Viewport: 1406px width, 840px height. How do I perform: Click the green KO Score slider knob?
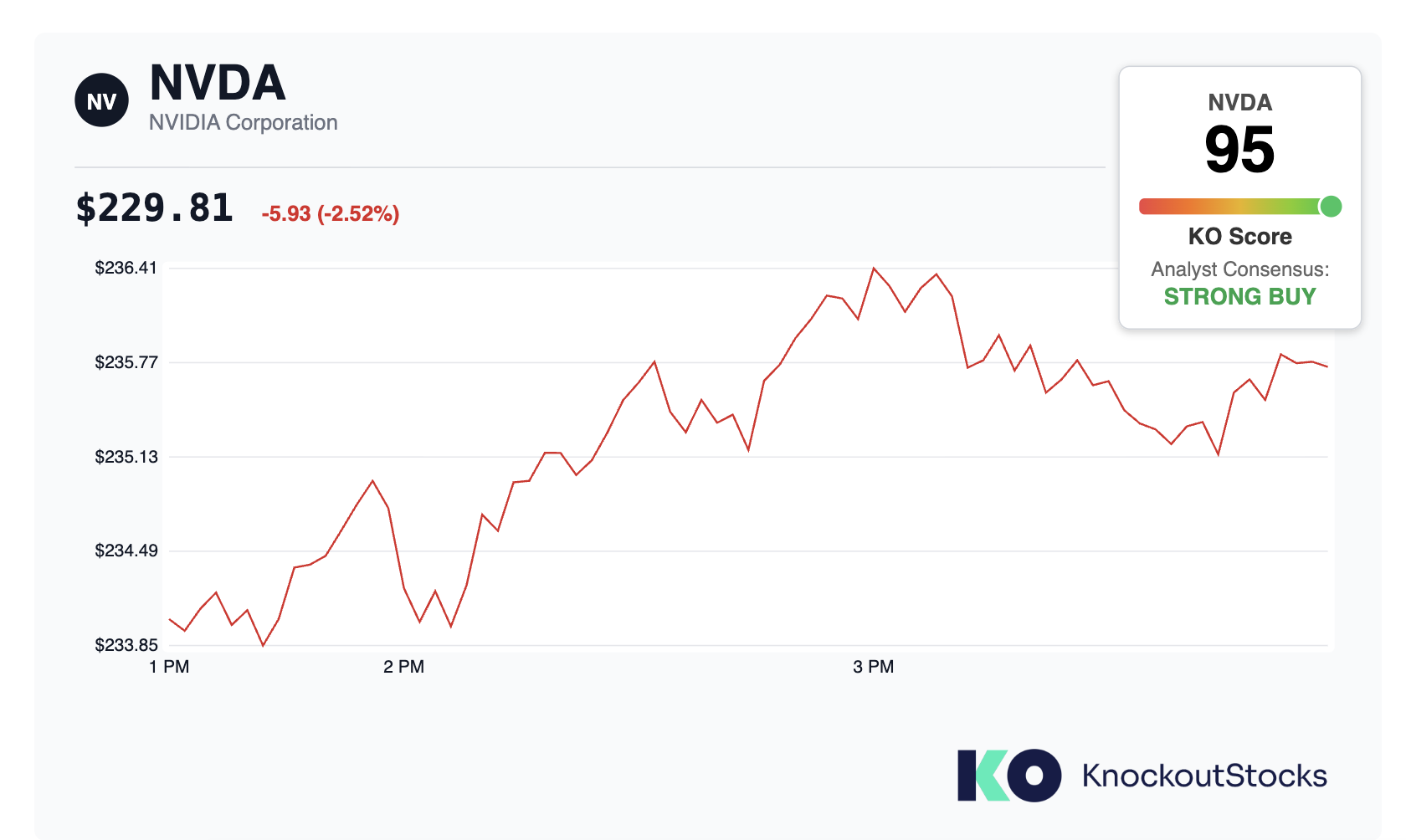tap(1331, 206)
